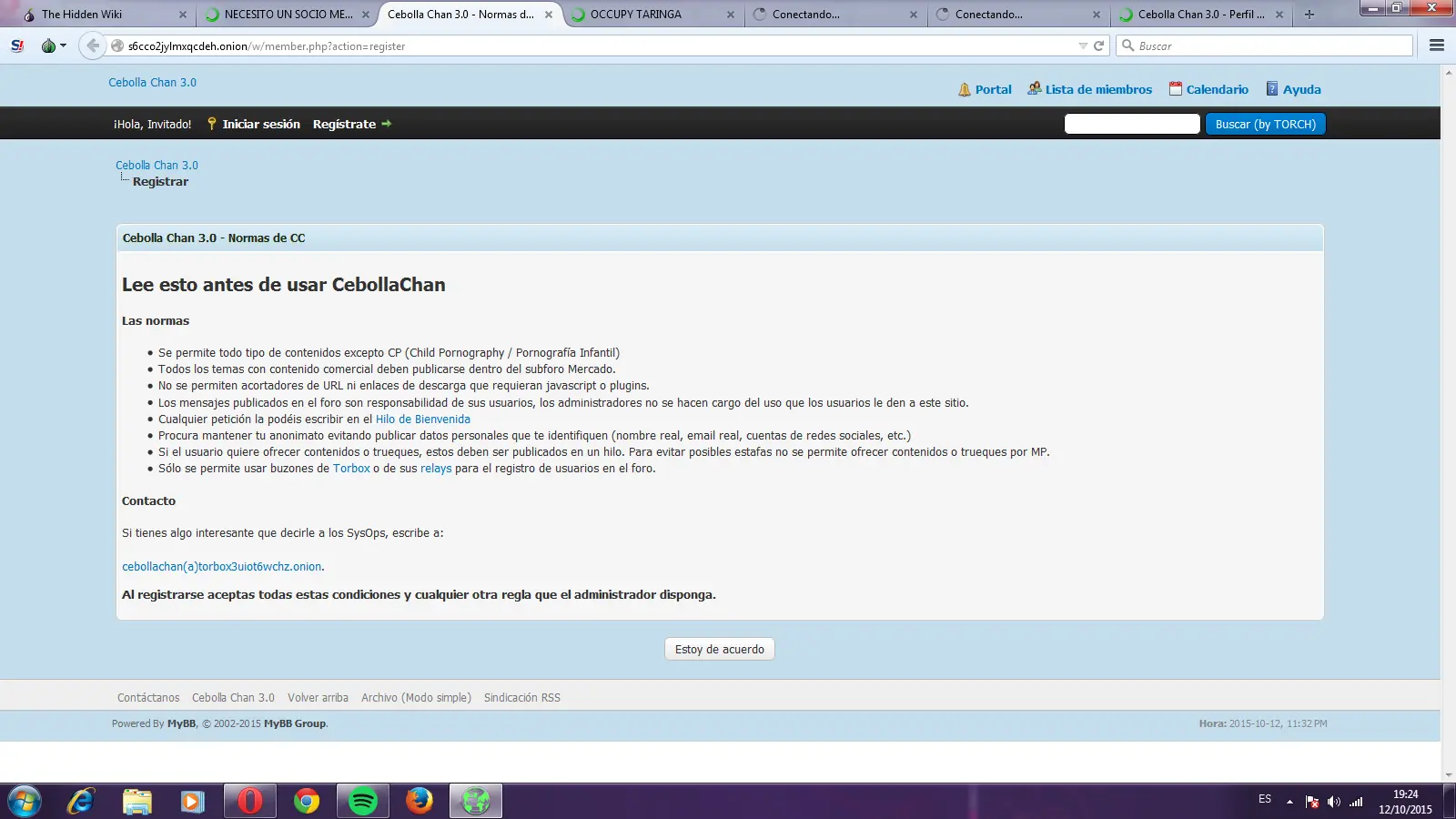The height and width of the screenshot is (819, 1456).
Task: Click the Buscar (by TORCH) button
Action: tap(1266, 124)
